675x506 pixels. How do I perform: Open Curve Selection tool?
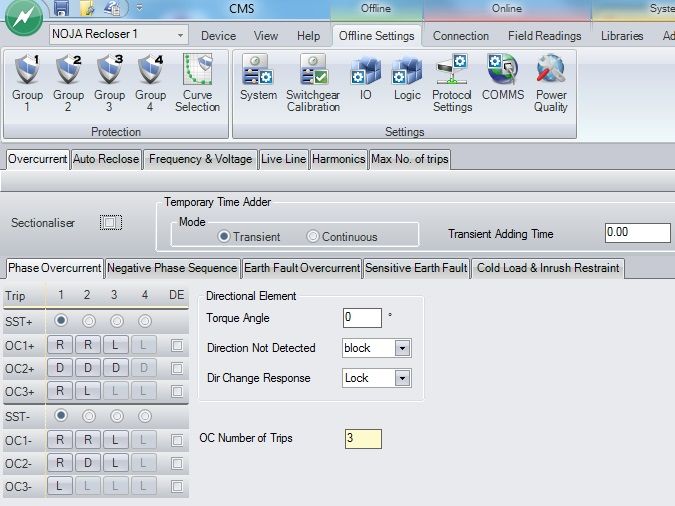(x=198, y=83)
